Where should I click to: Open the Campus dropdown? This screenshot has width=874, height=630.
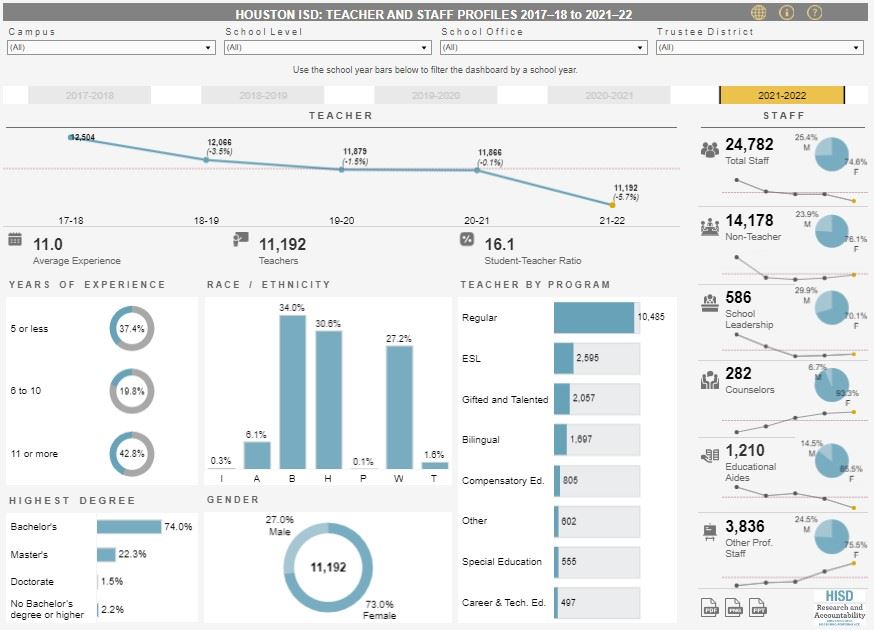(x=111, y=47)
